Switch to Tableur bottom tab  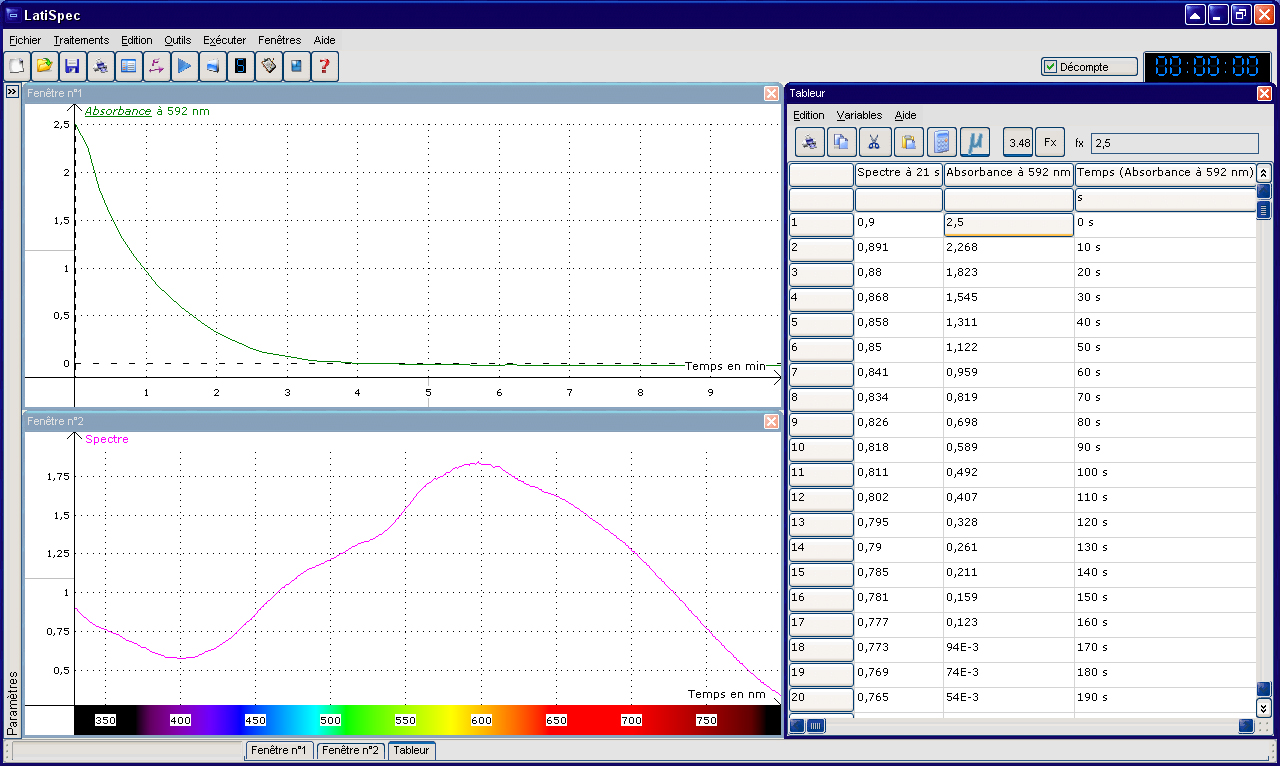pyautogui.click(x=411, y=750)
